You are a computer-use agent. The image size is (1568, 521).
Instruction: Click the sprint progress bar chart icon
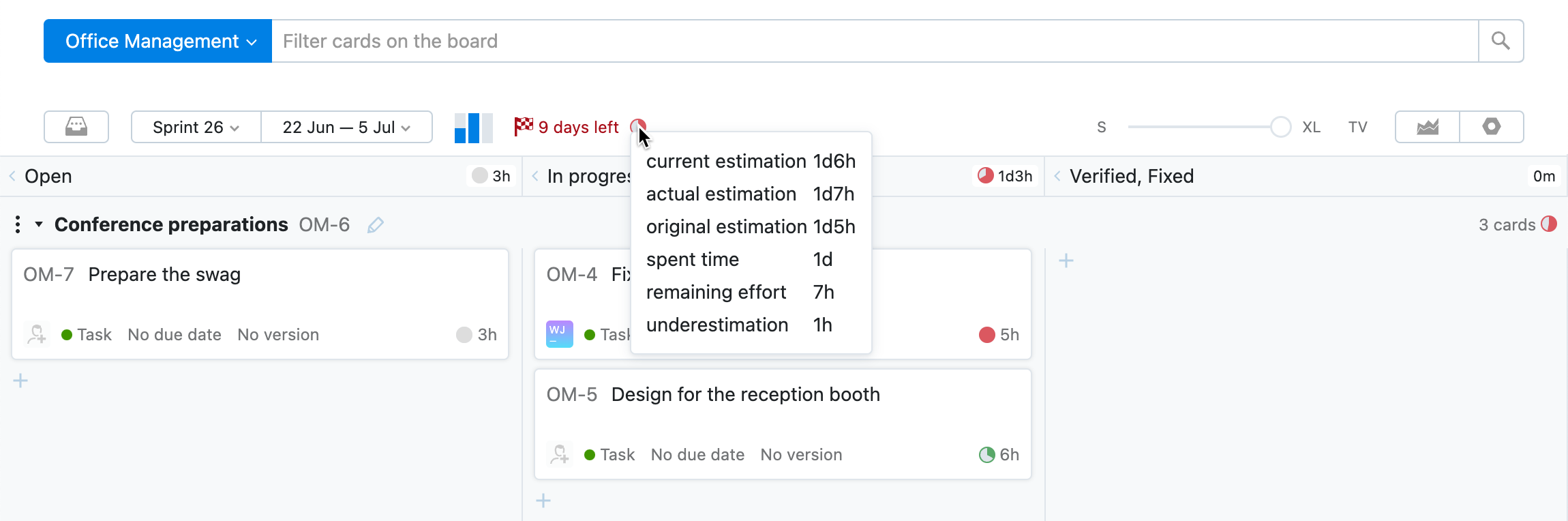pyautogui.click(x=473, y=128)
